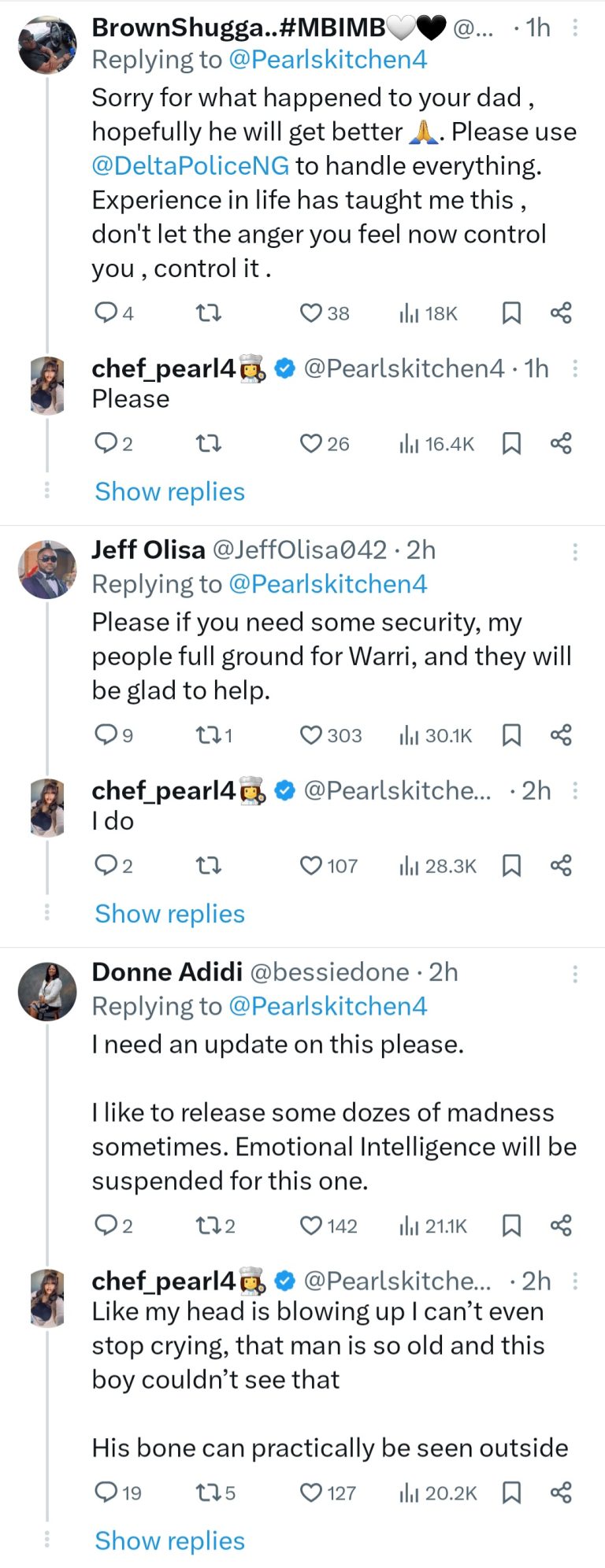605x1568 pixels.
Task: Show replies under chef_pearl4's 'I do' reply
Action: (x=169, y=914)
